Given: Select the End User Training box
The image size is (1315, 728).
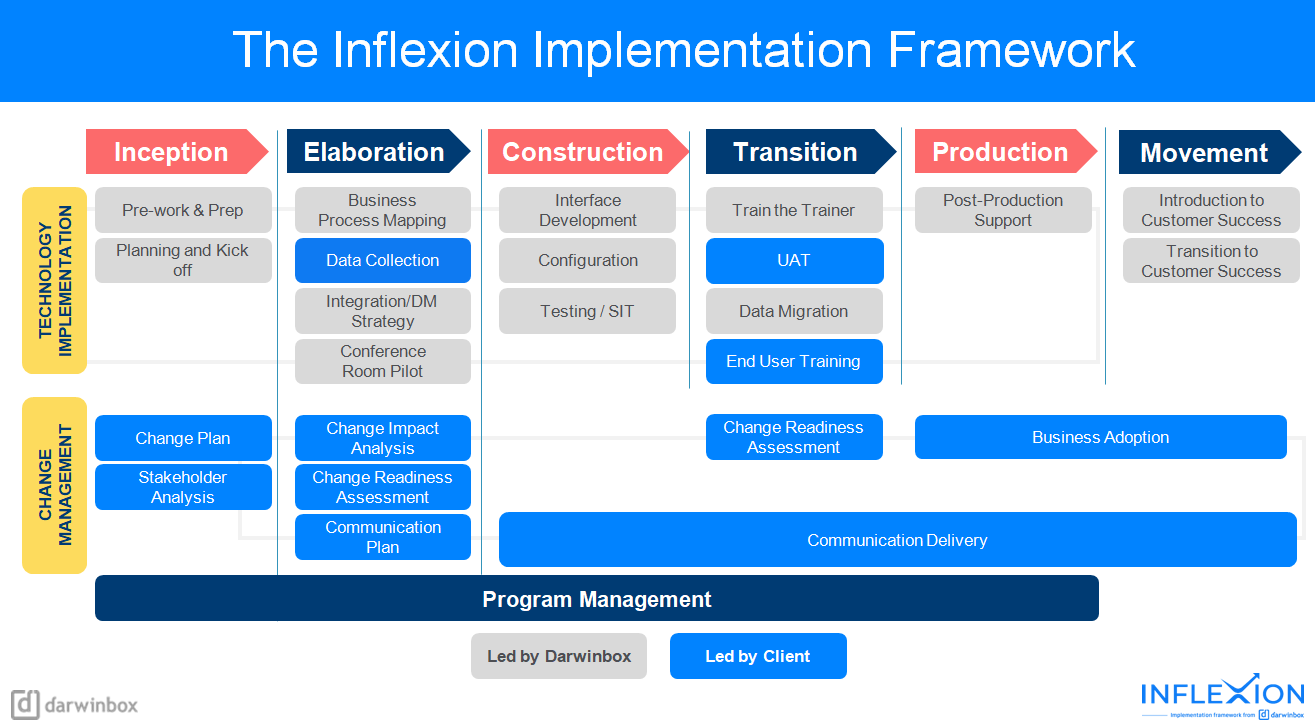Looking at the screenshot, I should click(x=794, y=361).
